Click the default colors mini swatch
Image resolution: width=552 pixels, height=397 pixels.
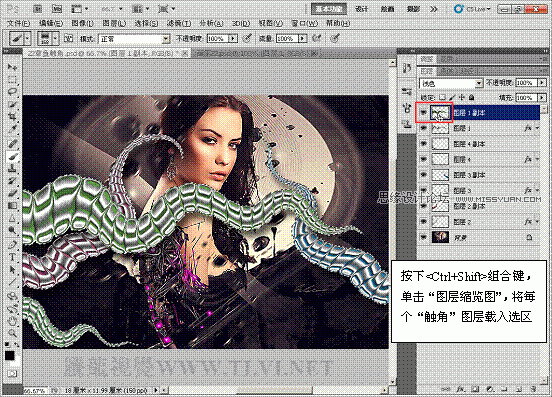pyautogui.click(x=7, y=344)
